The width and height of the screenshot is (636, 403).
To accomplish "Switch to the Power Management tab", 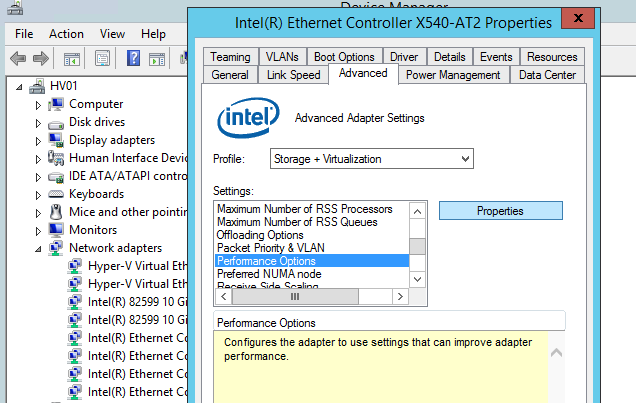I will [x=453, y=75].
